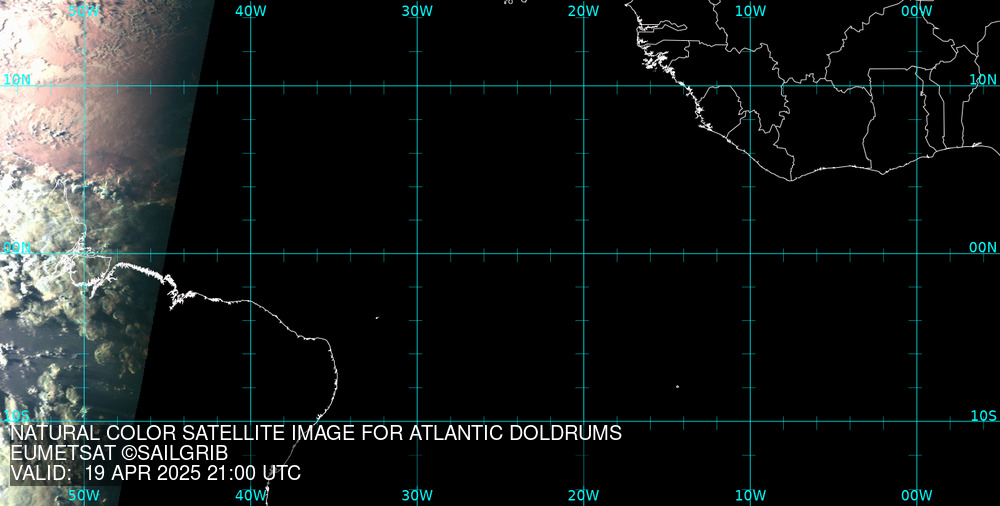Click the 10S latitude label on right edge
The width and height of the screenshot is (1000, 506).
pyautogui.click(x=983, y=416)
